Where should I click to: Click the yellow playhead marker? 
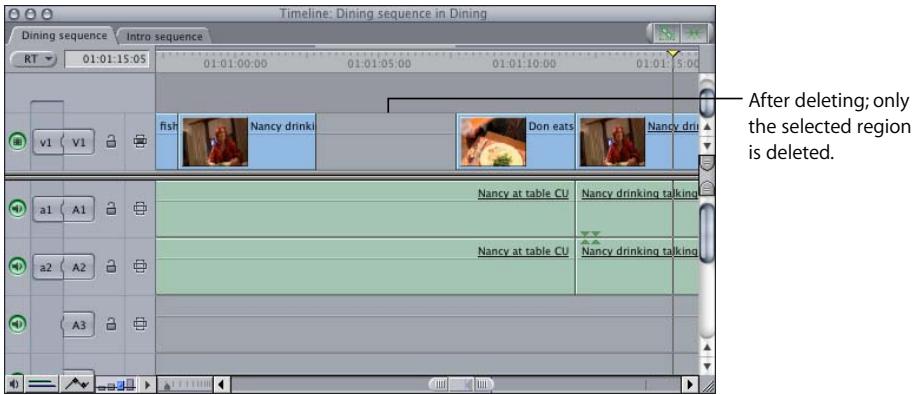tap(673, 53)
